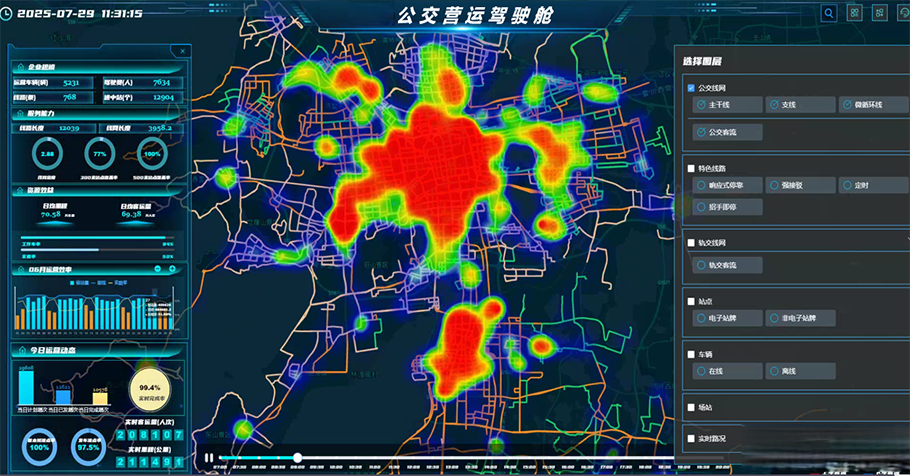Viewport: 910px width, 476px height.
Task: Click the 77% circular coverage gauge
Action: coord(100,155)
